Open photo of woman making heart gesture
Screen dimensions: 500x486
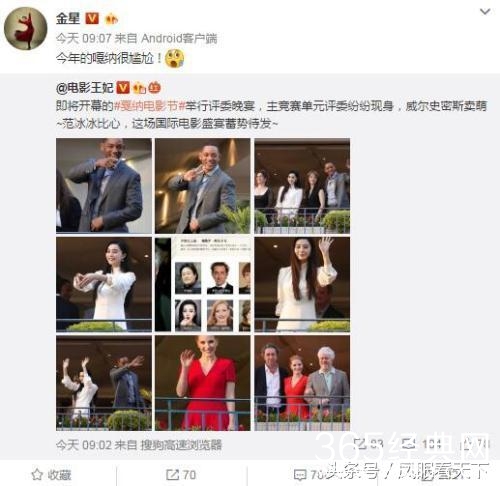(x=104, y=284)
